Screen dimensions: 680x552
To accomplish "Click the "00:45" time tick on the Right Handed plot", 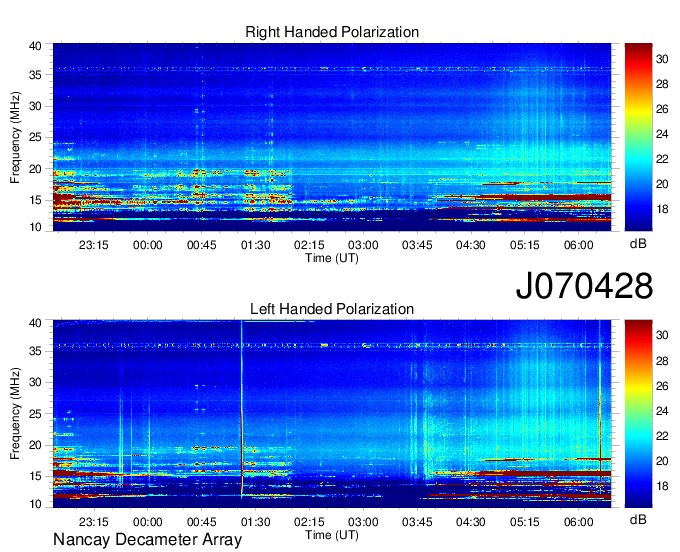I will (x=202, y=245).
